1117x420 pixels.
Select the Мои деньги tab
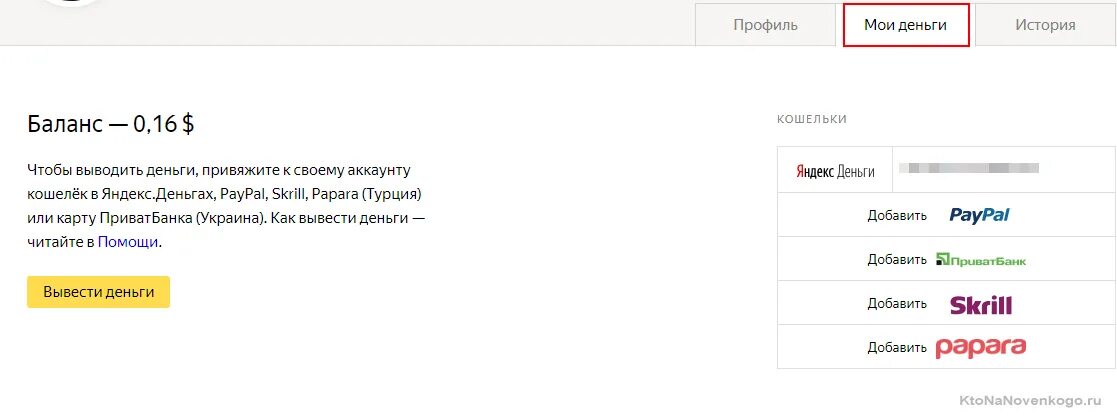click(x=905, y=25)
